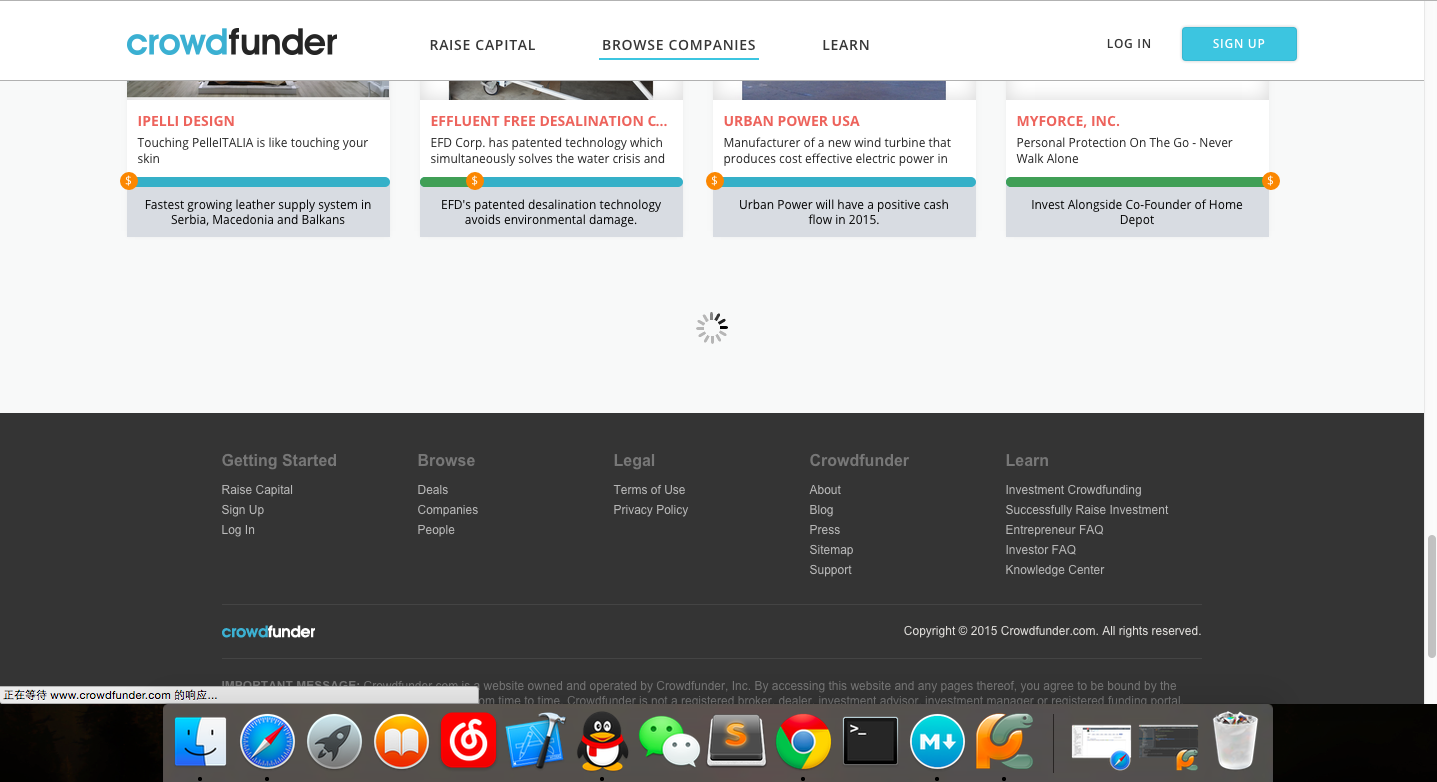This screenshot has height=782, width=1437.
Task: Click Effluent Free Desalination card image
Action: pos(551,90)
